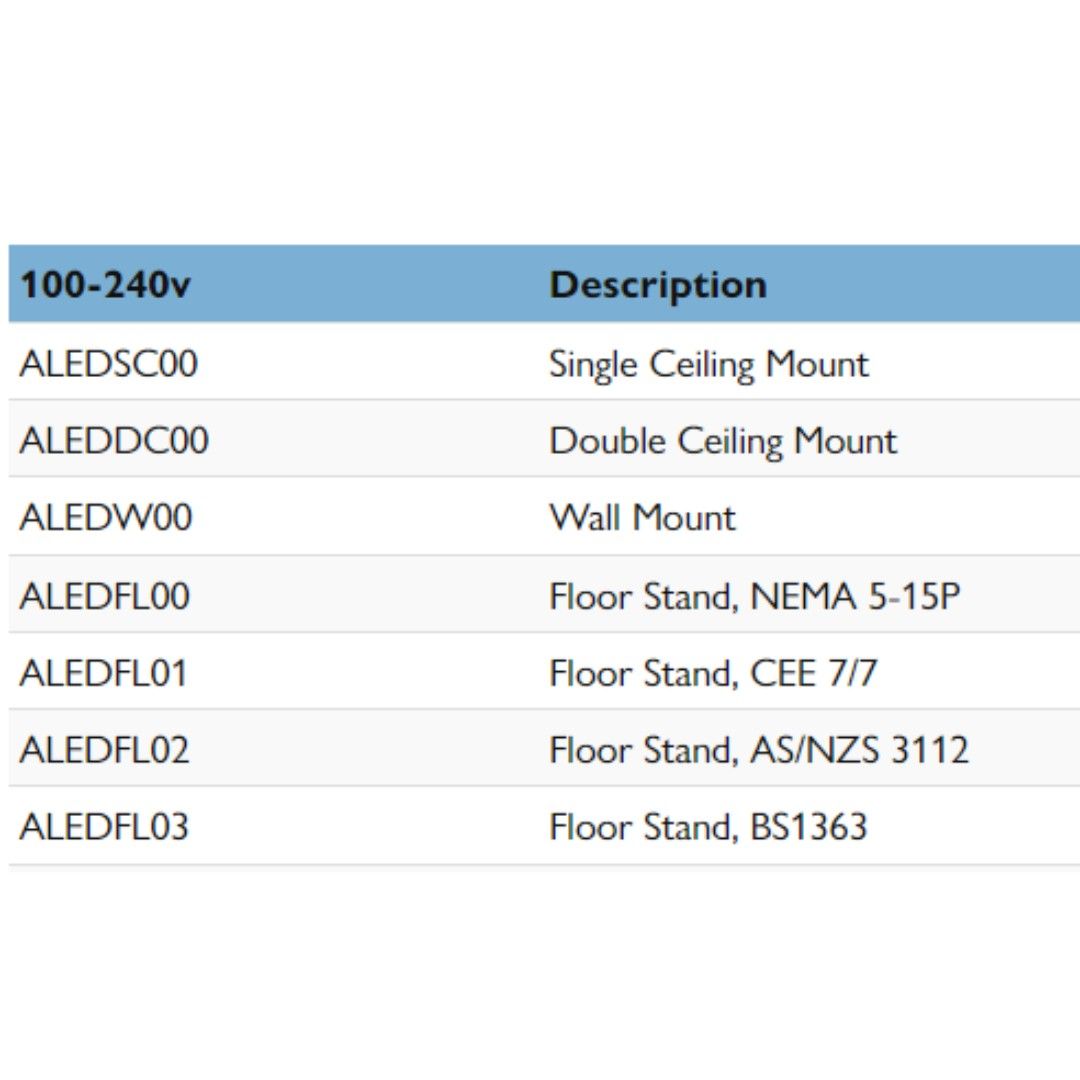The width and height of the screenshot is (1080, 1080).
Task: Select the ALEDSC00 part number
Action: [108, 363]
